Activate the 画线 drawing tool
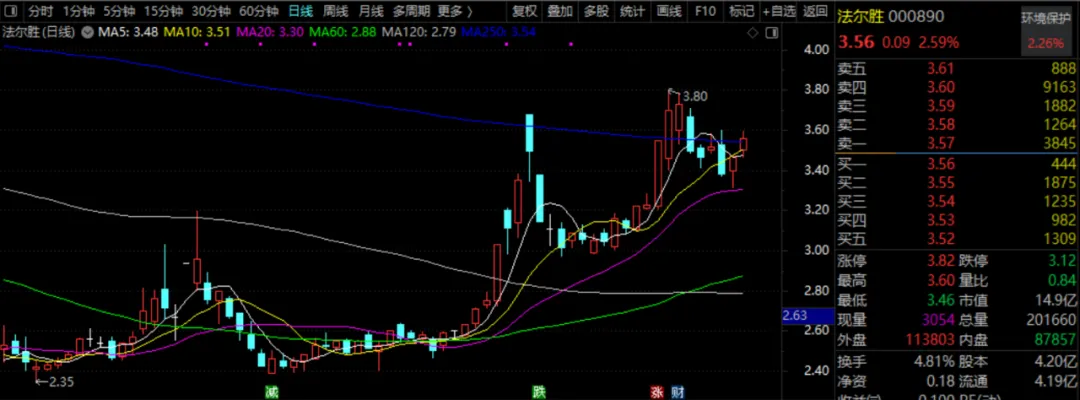Viewport: 1080px width, 400px height. 669,11
